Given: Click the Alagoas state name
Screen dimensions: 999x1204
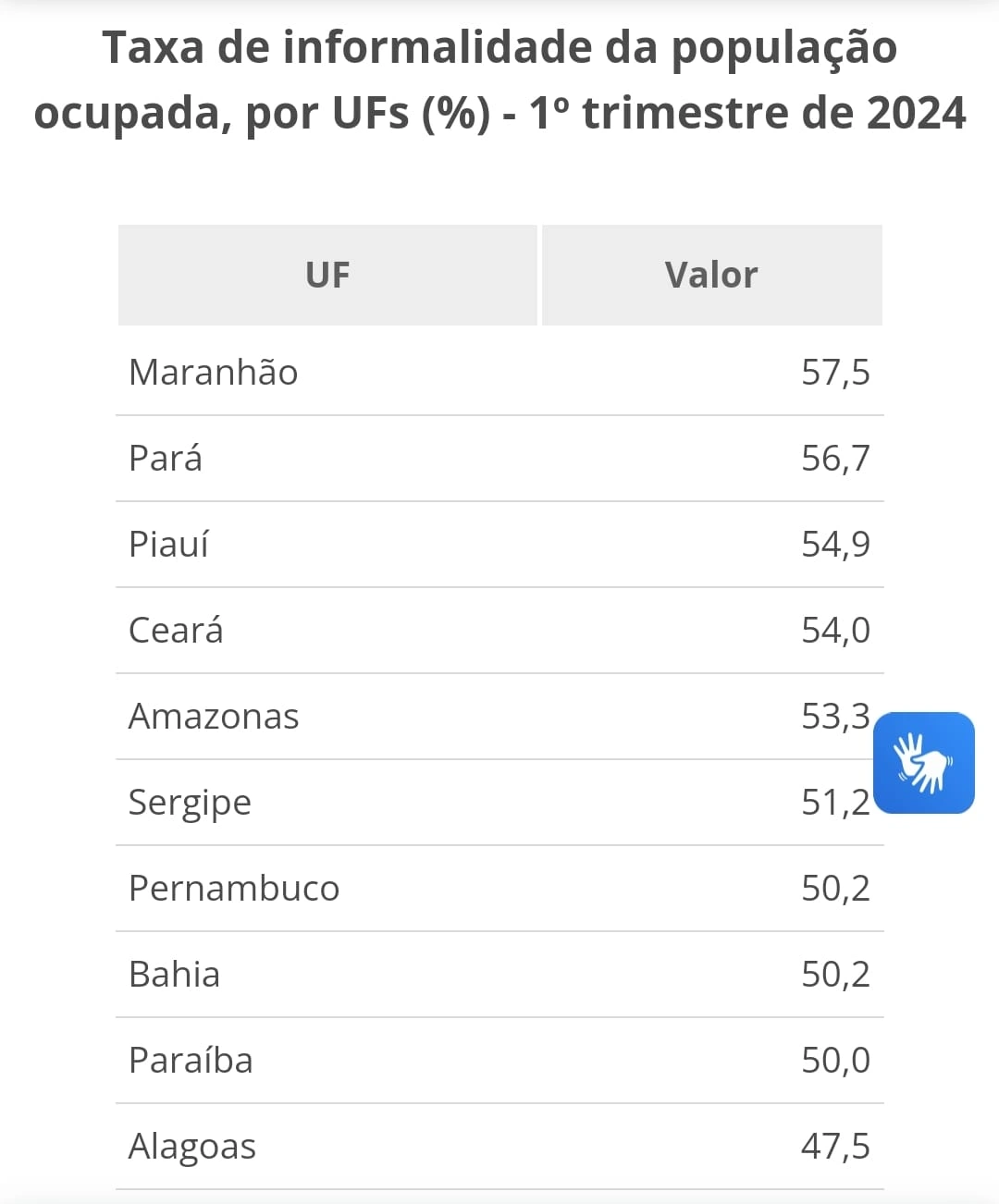Looking at the screenshot, I should click(192, 1147).
